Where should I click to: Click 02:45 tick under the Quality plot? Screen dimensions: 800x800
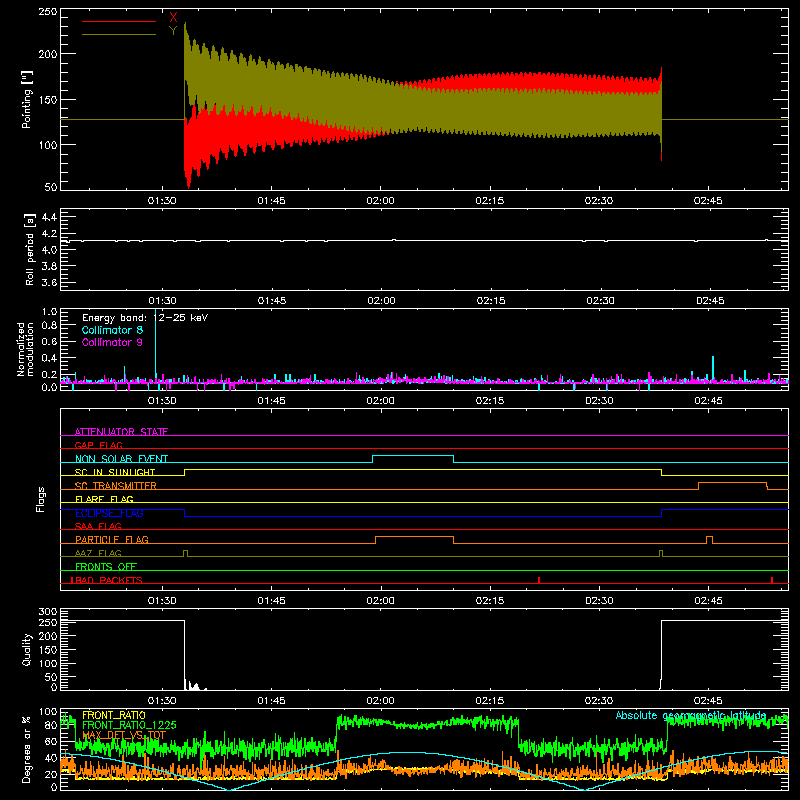[x=708, y=701]
